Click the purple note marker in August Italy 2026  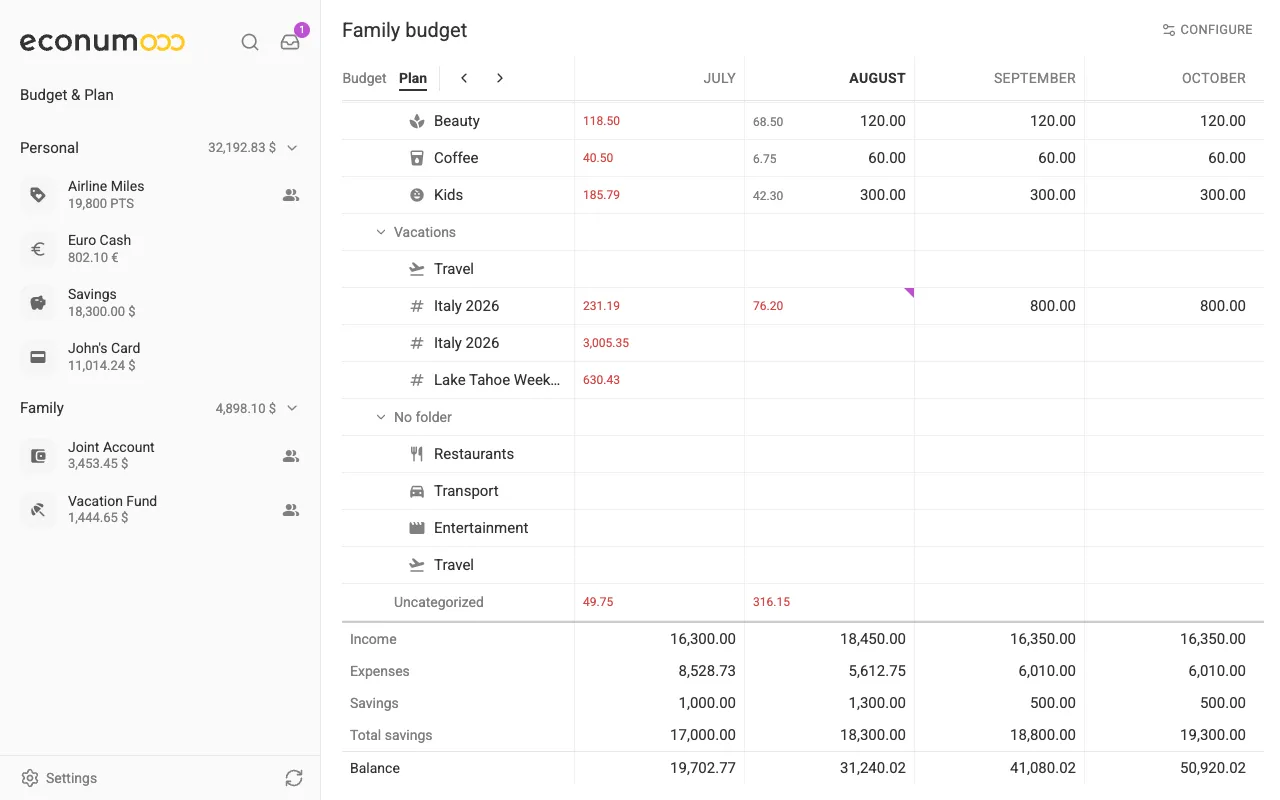pos(910,292)
